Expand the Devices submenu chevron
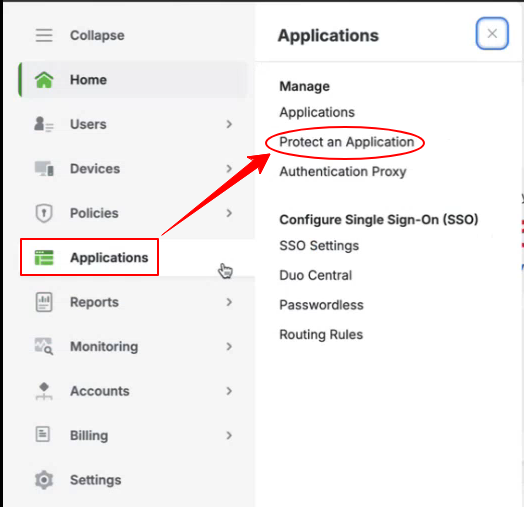The image size is (524, 507). [x=229, y=168]
